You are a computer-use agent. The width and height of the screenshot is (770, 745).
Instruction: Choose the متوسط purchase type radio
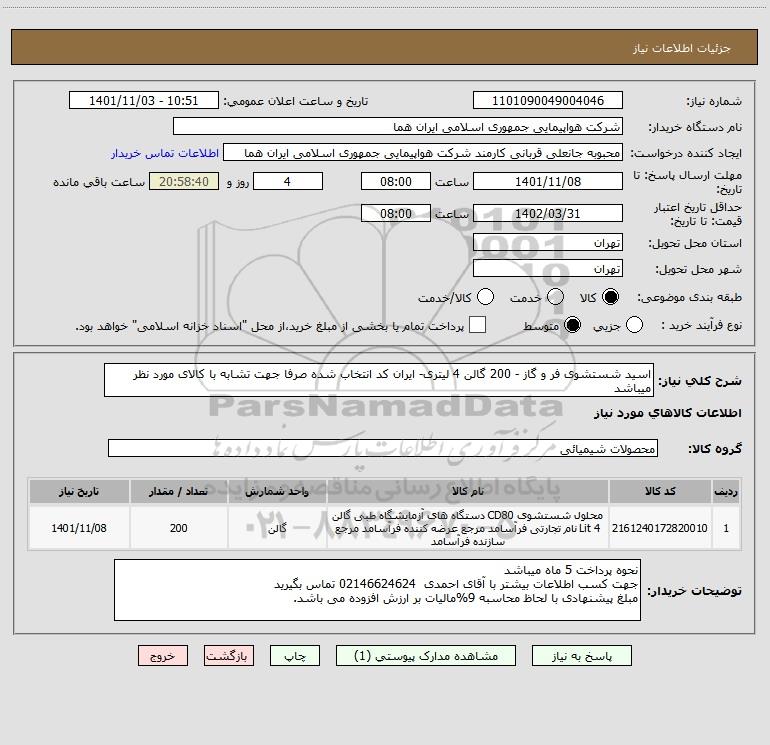tap(572, 325)
